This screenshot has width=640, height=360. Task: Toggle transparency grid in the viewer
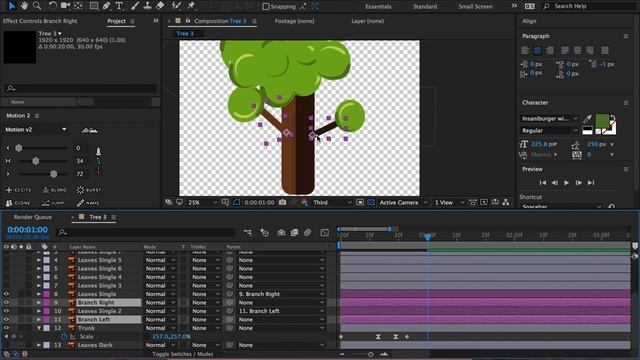click(x=371, y=202)
